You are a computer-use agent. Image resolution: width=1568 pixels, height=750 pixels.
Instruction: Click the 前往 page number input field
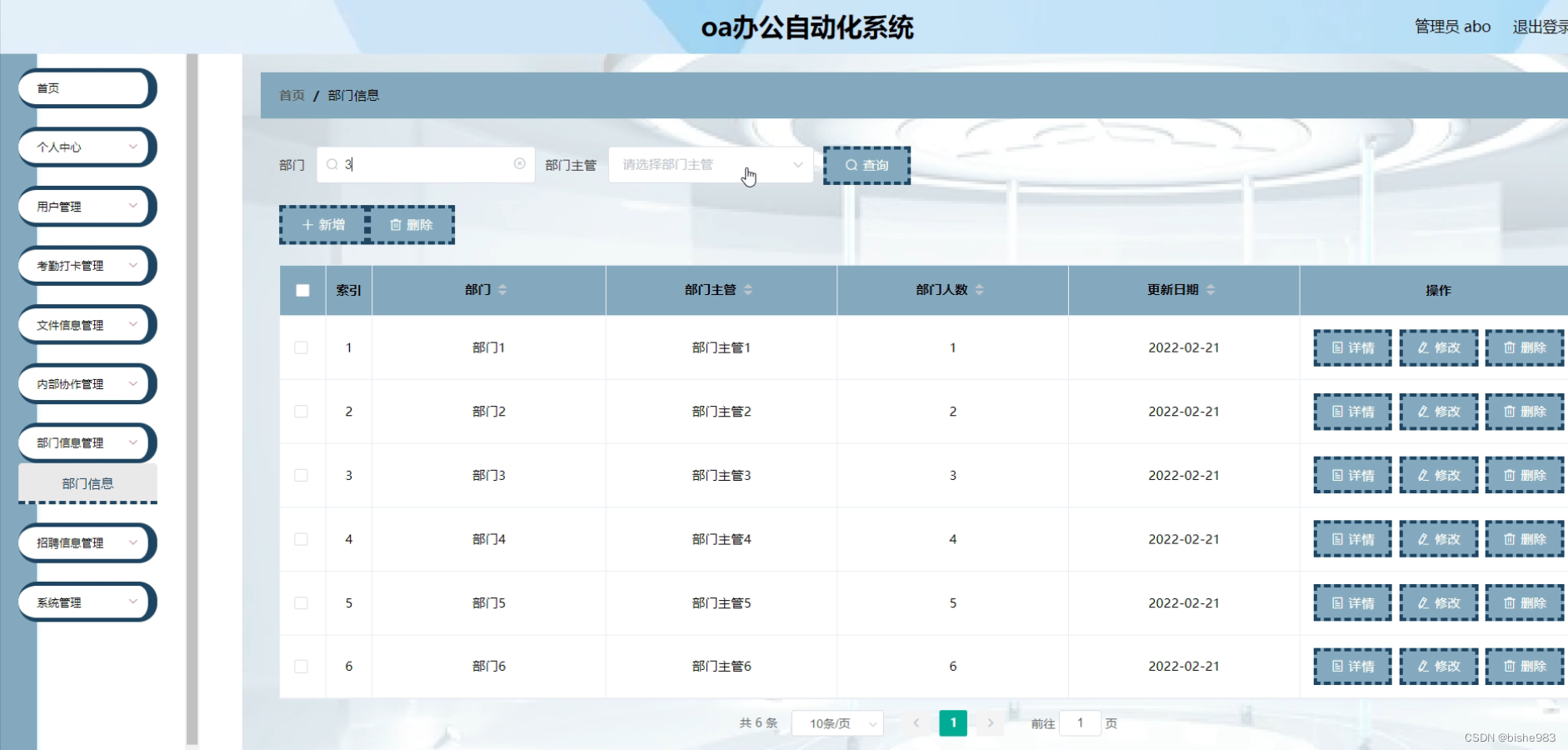1081,723
